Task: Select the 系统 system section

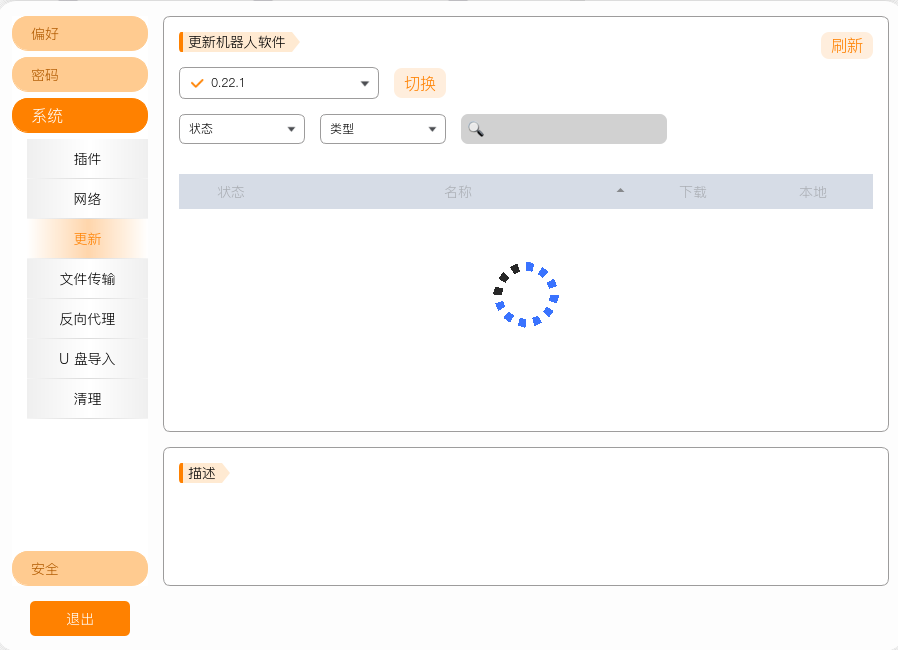Action: 80,116
